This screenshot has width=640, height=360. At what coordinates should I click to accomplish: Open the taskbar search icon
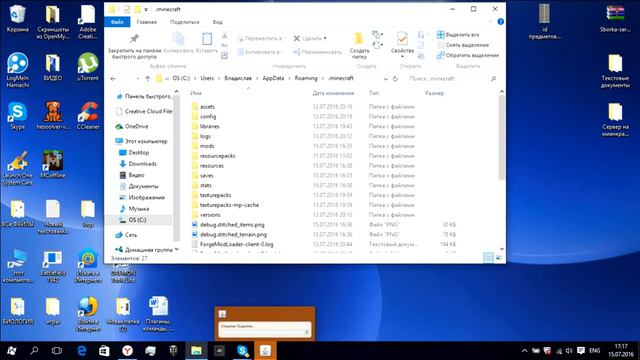click(34, 351)
